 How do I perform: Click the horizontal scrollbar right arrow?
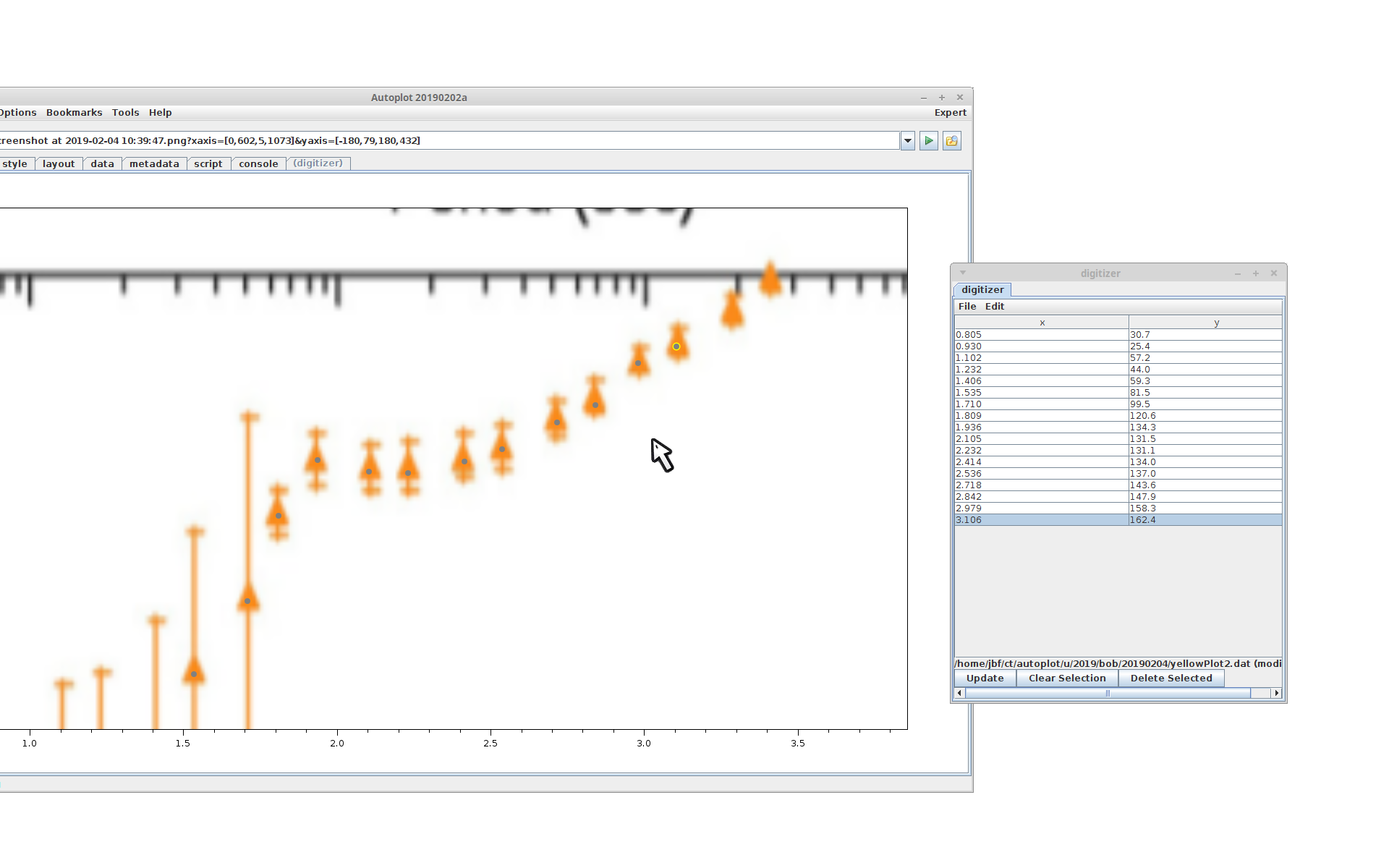click(1277, 693)
